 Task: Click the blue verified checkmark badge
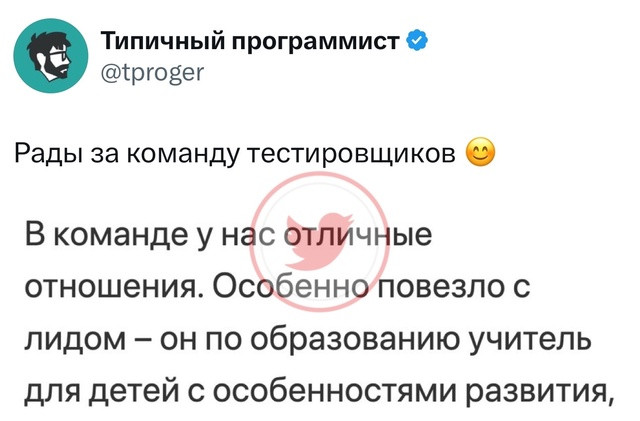(417, 41)
